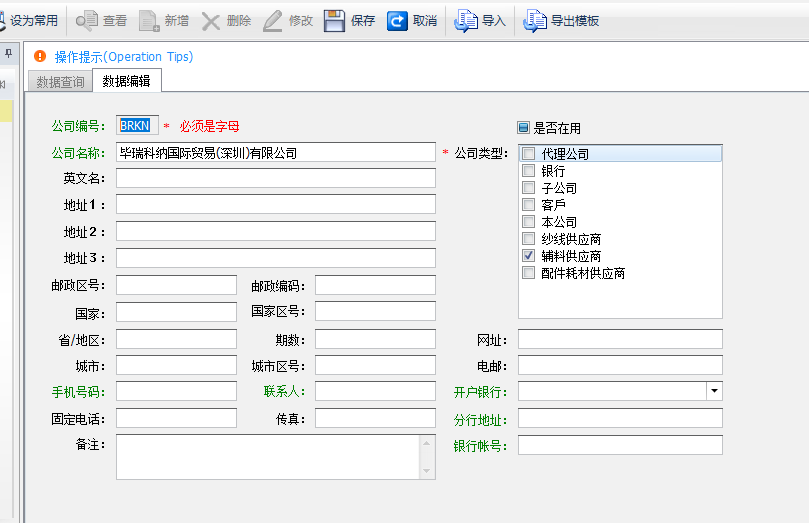Screen dimensions: 809x523
Task: Click the 网址 input field
Action: (620, 339)
